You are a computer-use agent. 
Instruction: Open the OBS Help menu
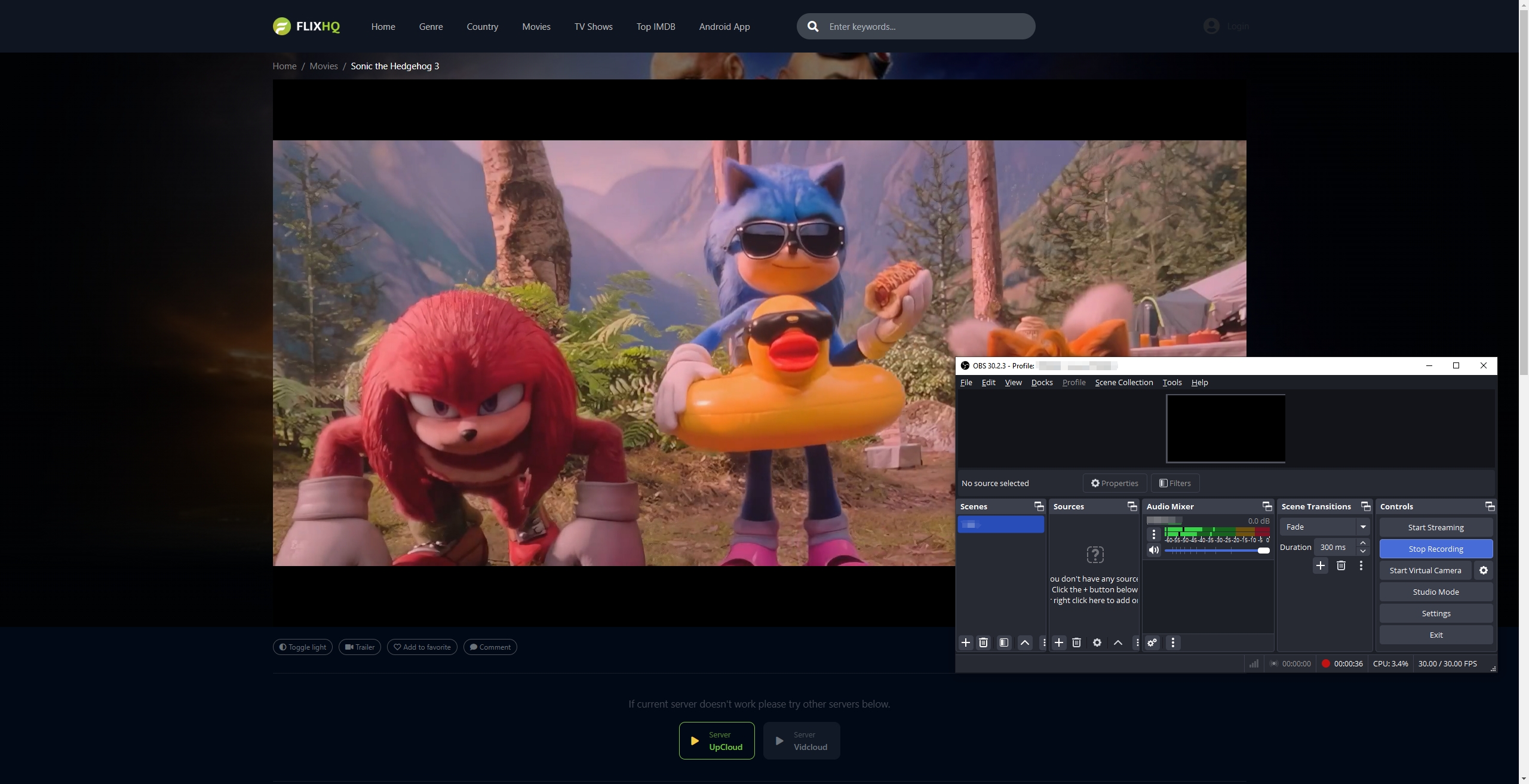[1199, 382]
